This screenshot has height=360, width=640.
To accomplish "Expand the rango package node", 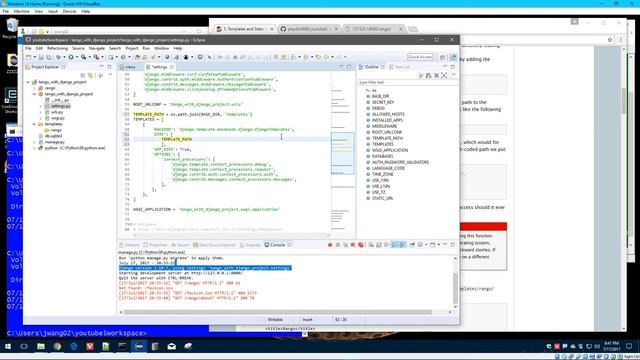I will point(34,88).
